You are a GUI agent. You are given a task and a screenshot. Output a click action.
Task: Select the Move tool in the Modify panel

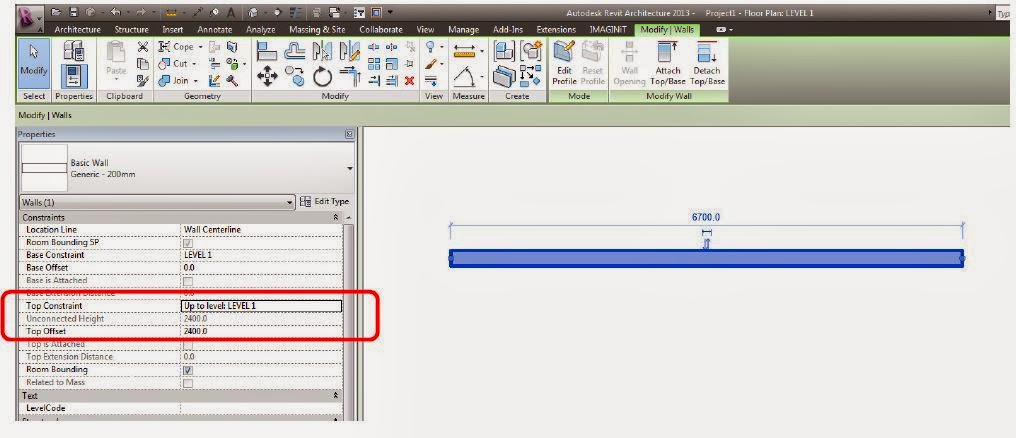(x=268, y=76)
